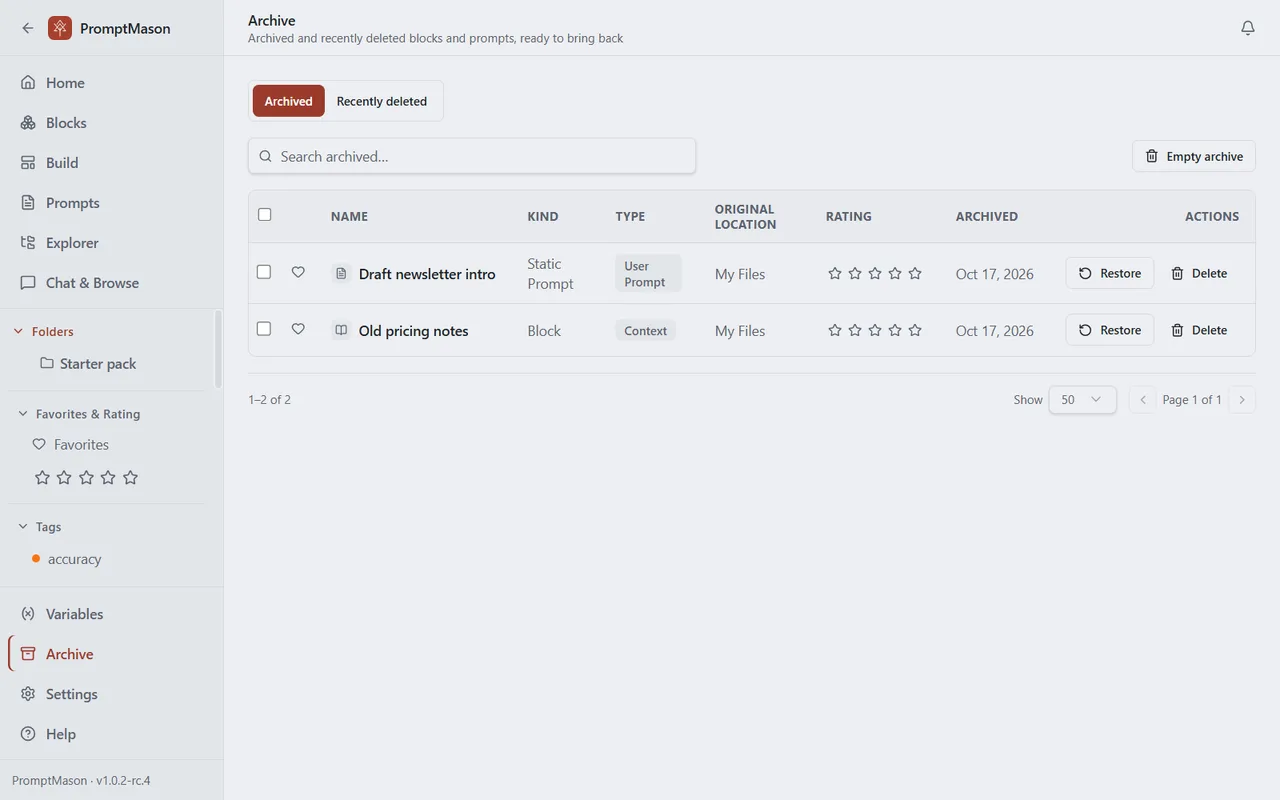Screen dimensions: 1280x800
Task: Rate Old pricing notes one star
Action: pos(835,330)
